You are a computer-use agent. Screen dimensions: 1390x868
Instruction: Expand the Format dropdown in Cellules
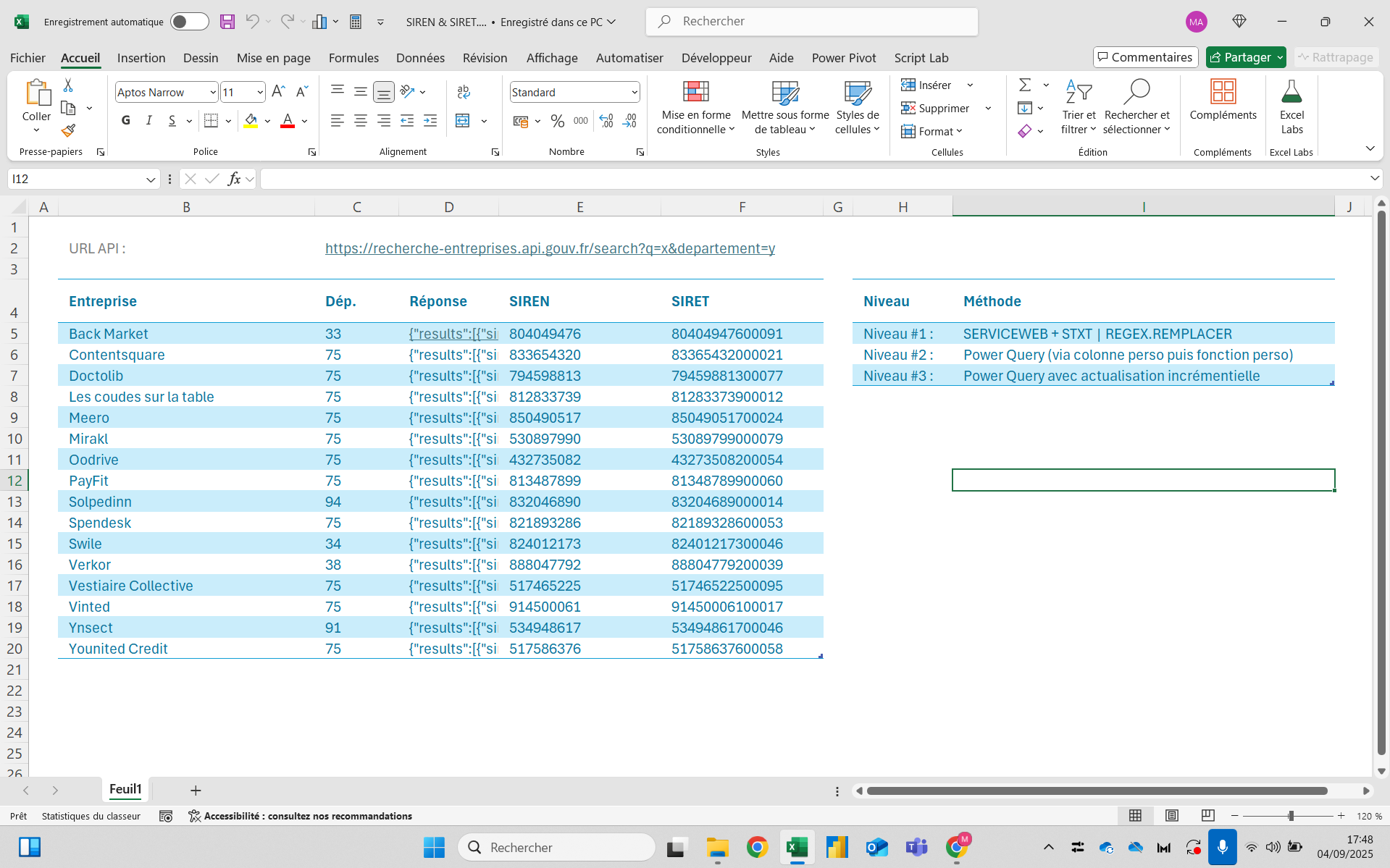coord(932,131)
